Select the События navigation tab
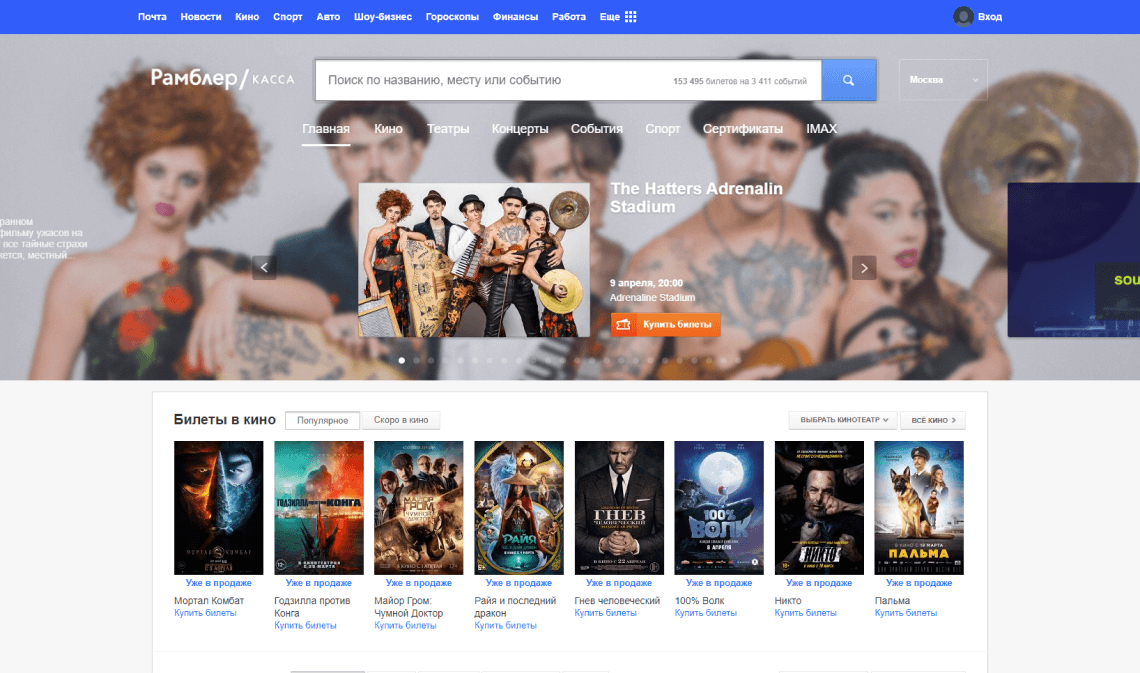The width and height of the screenshot is (1140, 673). [x=597, y=129]
